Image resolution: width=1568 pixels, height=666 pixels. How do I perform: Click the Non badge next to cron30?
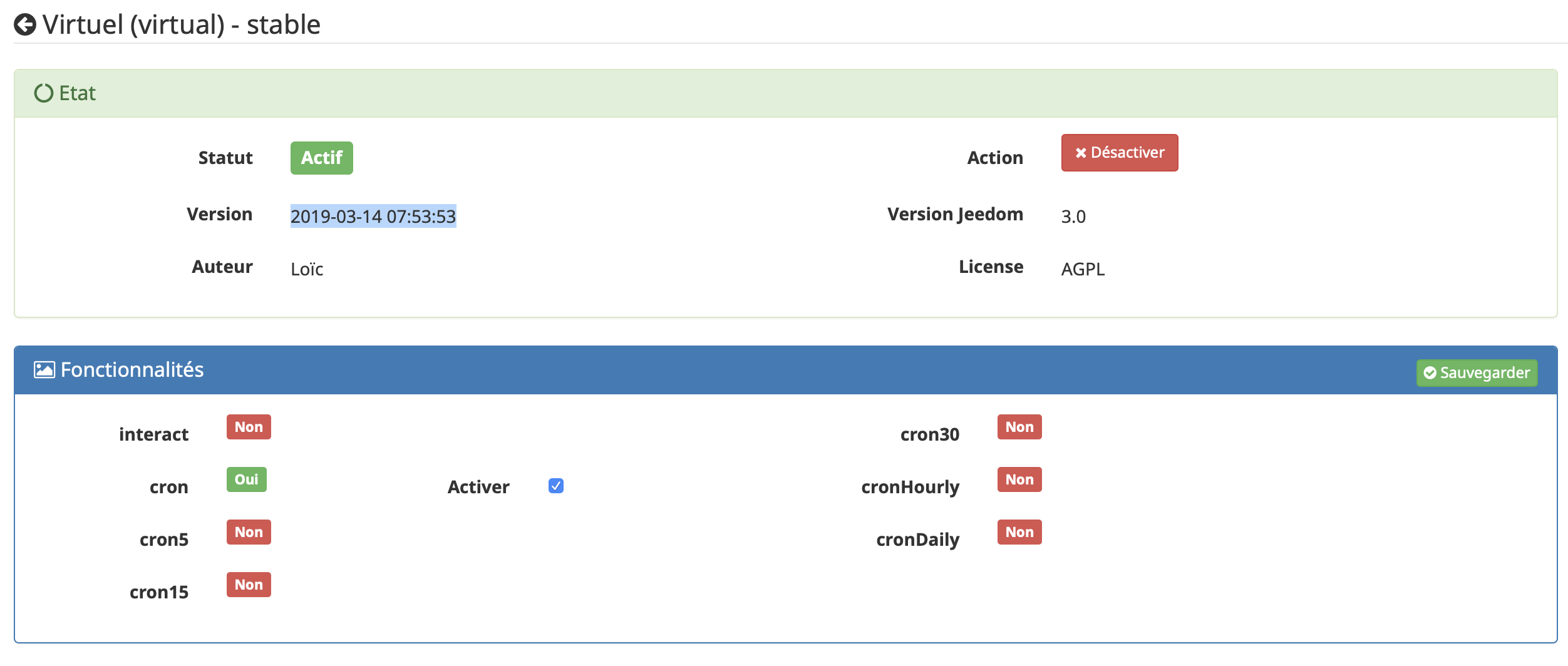click(1019, 427)
